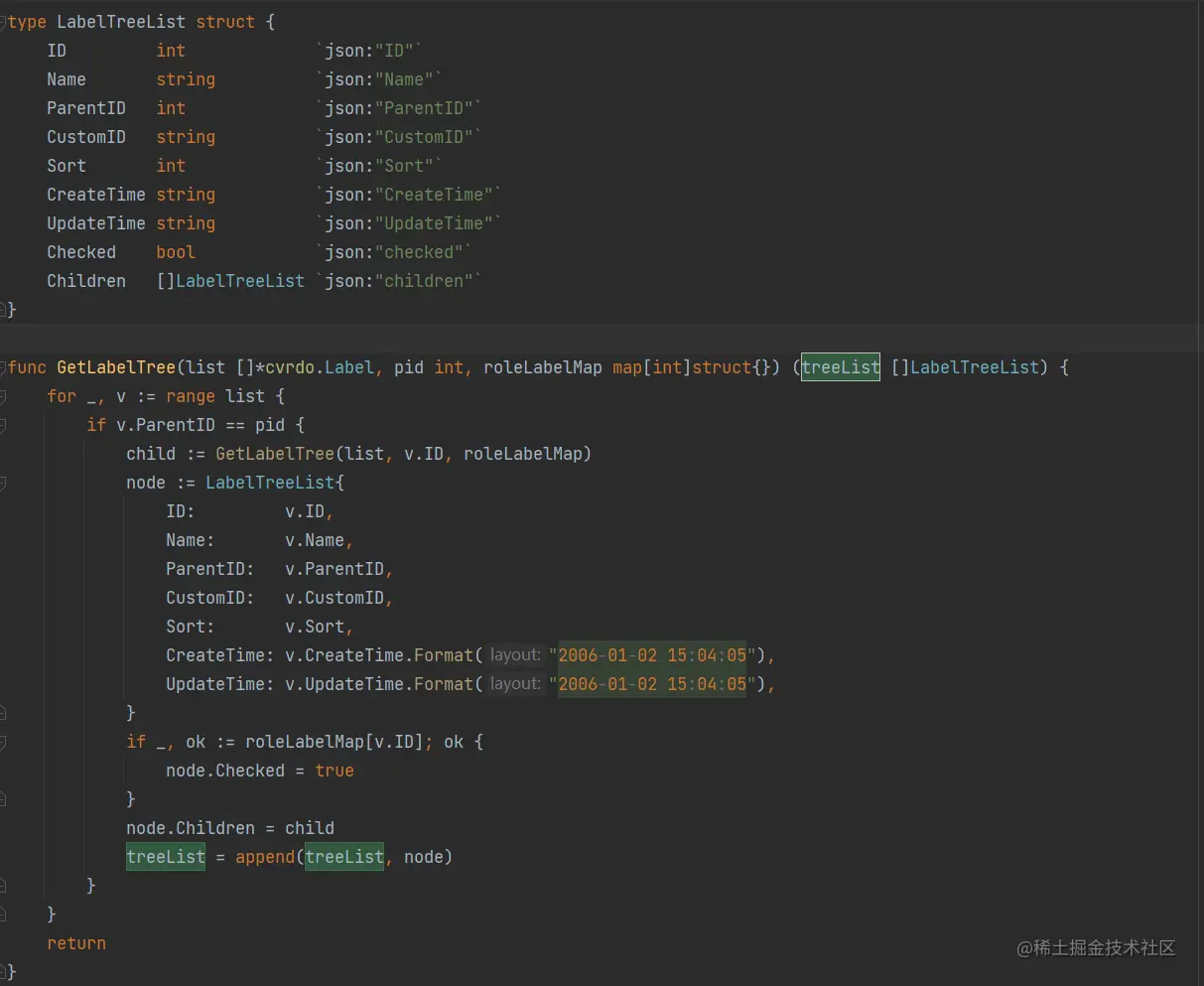Click the 'layout:' hint on the UpdateTime line
The height and width of the screenshot is (986, 1204).
tap(515, 684)
